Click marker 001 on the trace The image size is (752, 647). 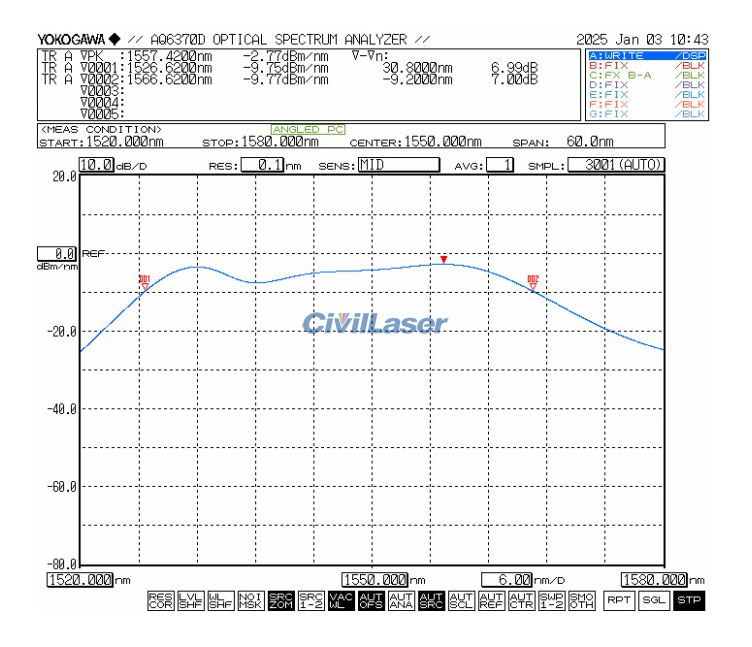[145, 283]
